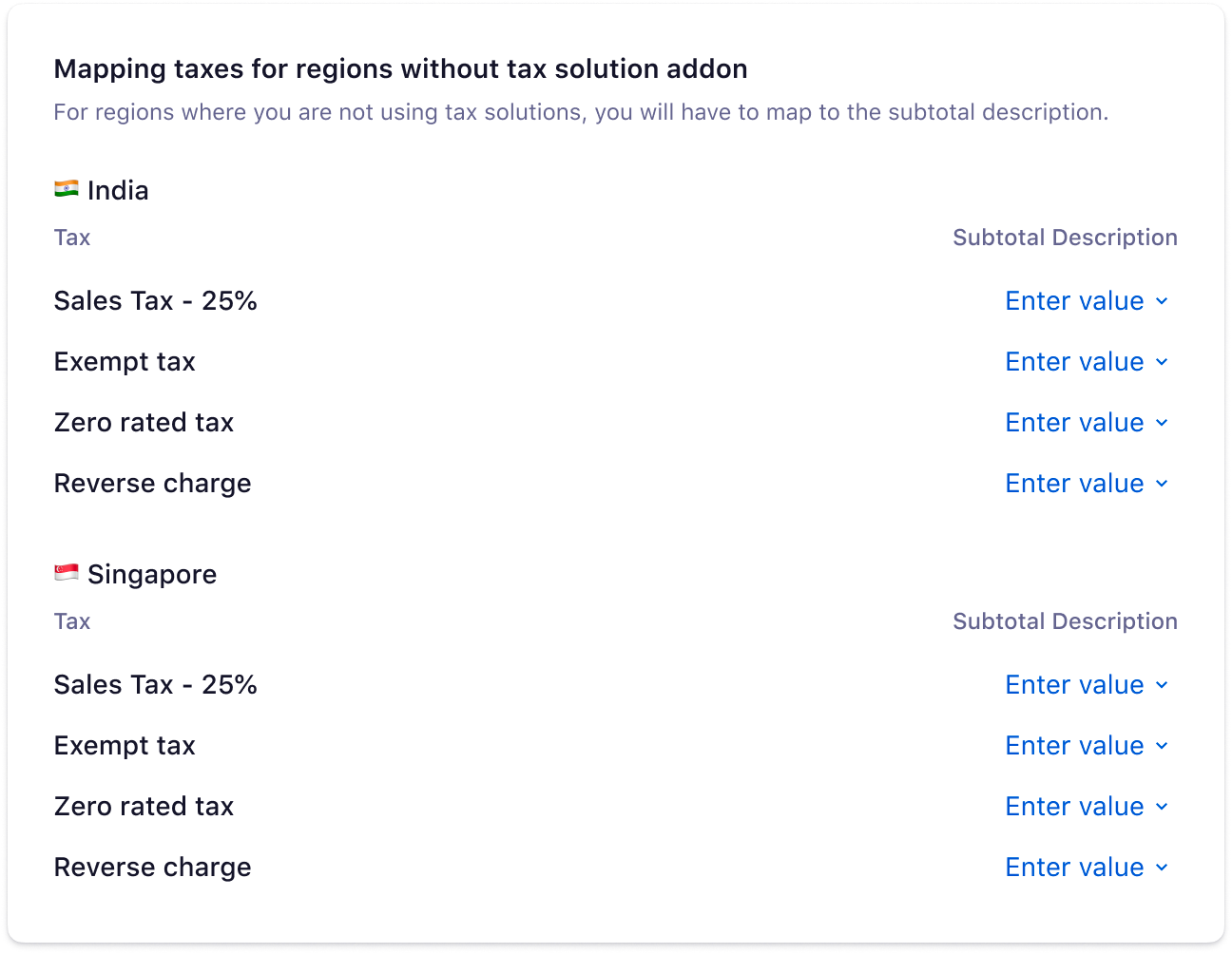The height and width of the screenshot is (954, 1232).
Task: Click chevron beside Singapore Sales Tax value
Action: (1162, 686)
